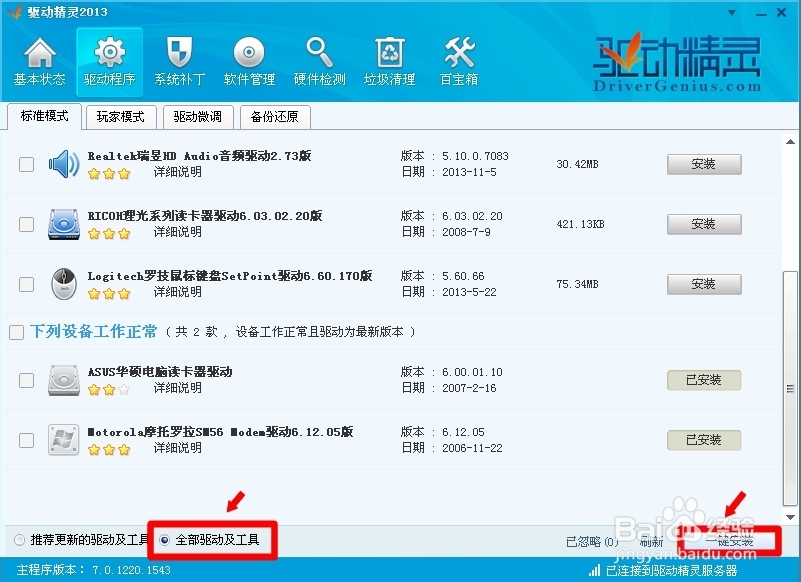Screen dimensions: 801x582
Task: Open the 垃圾清理 recycle bin icon
Action: [390, 61]
